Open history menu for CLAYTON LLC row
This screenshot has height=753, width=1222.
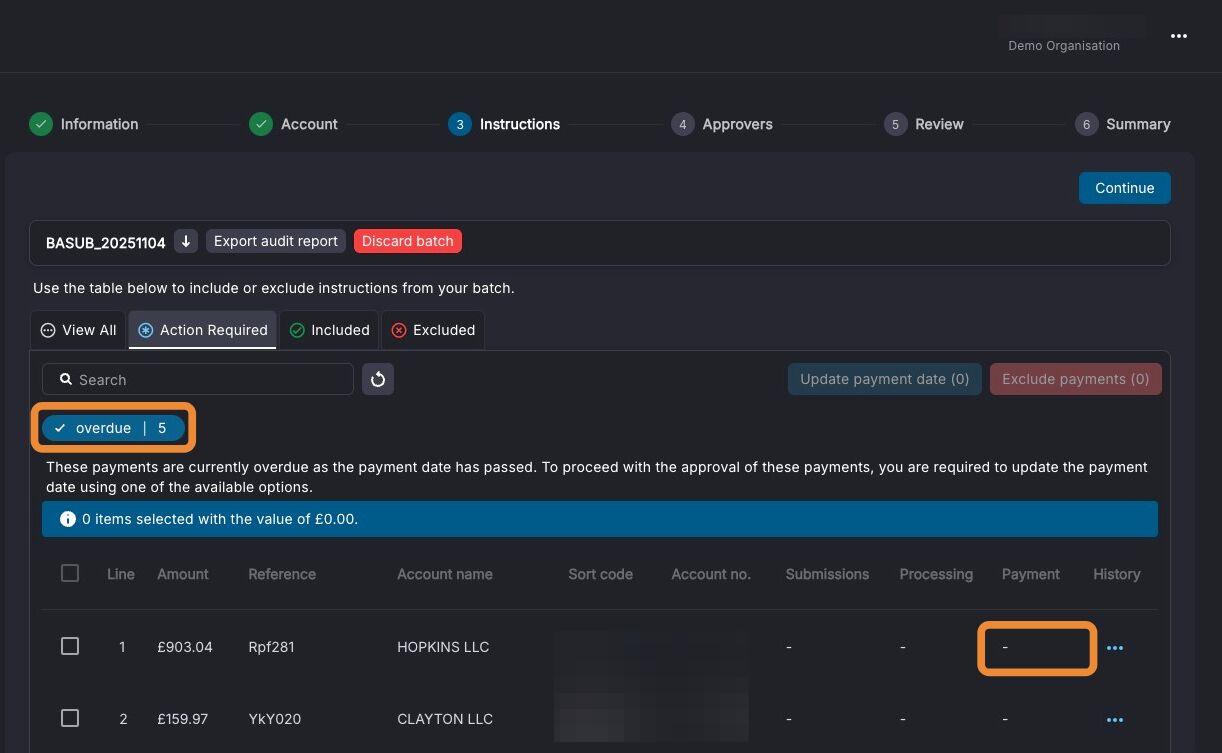1115,720
